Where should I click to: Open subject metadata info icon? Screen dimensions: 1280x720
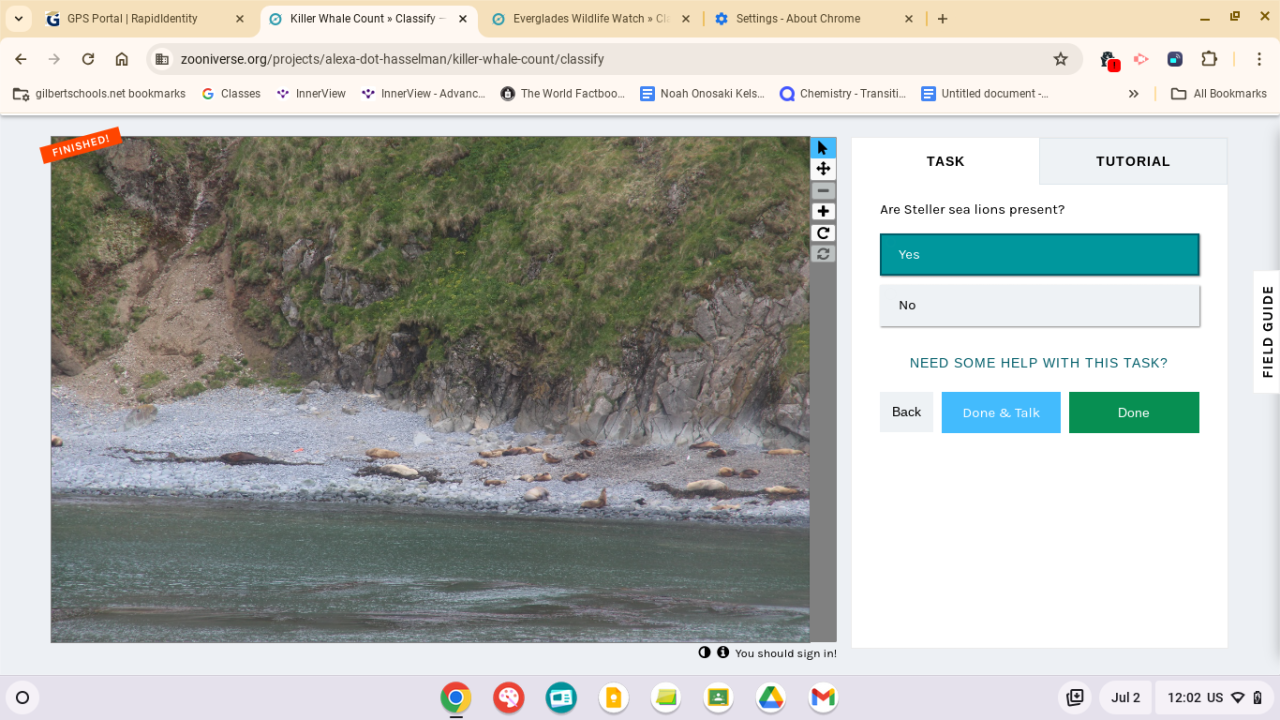tap(722, 652)
